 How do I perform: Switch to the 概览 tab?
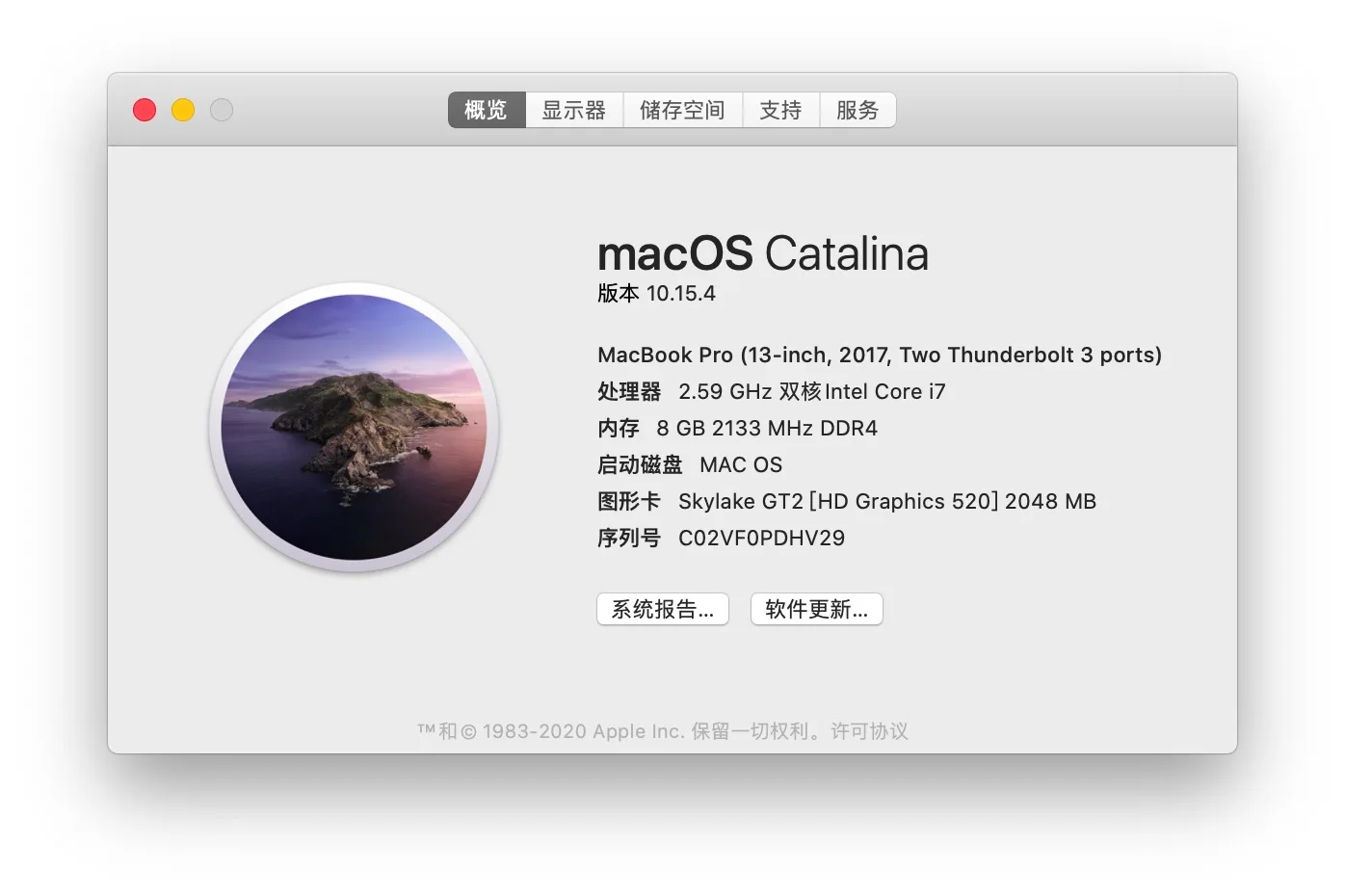[487, 110]
